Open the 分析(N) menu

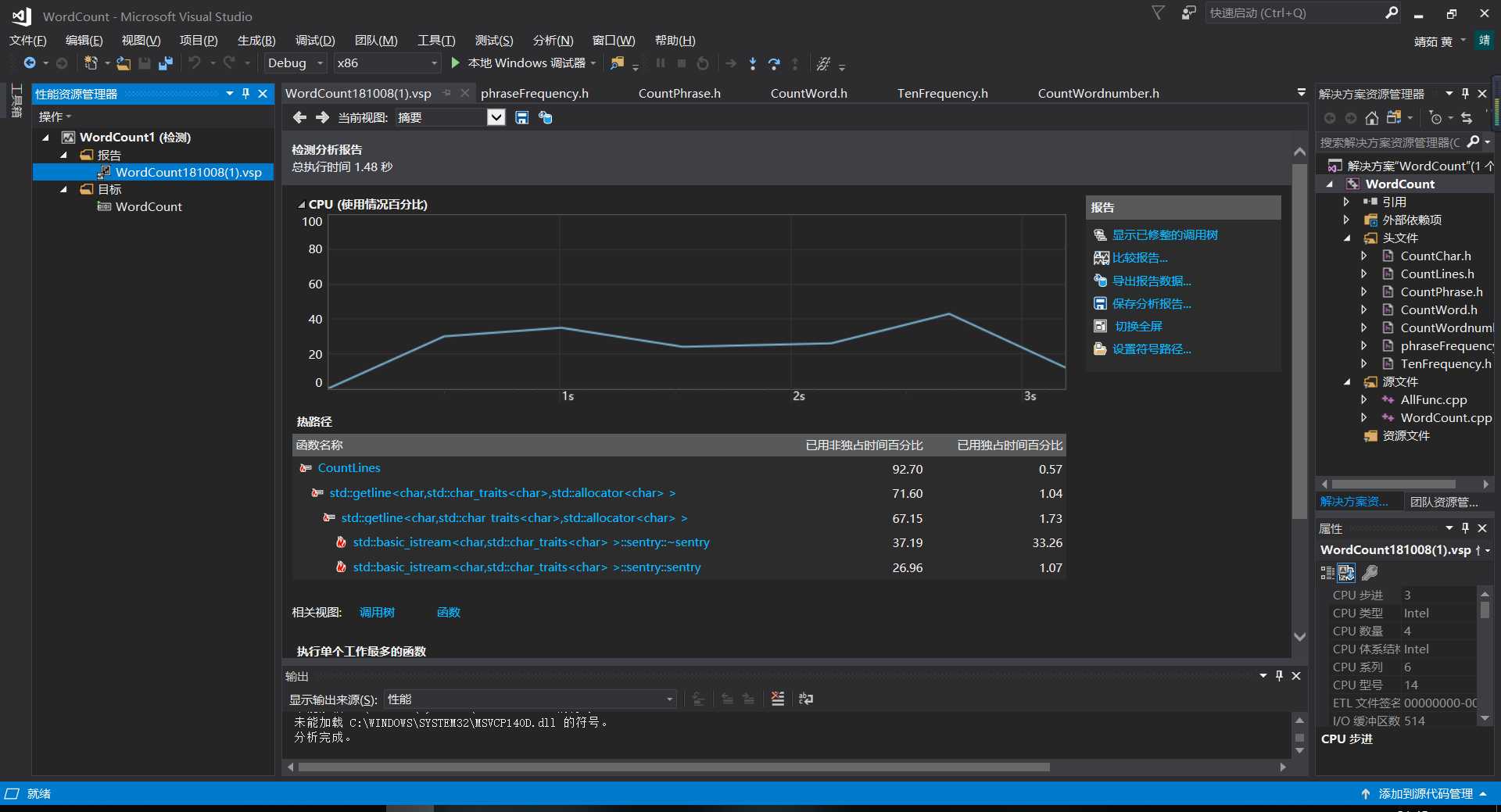(x=553, y=41)
